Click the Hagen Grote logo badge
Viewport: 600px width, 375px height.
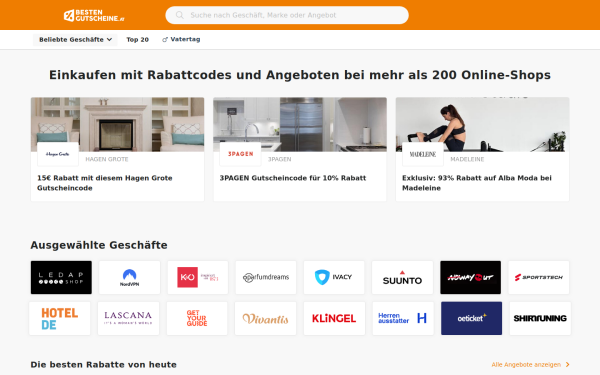(x=58, y=154)
